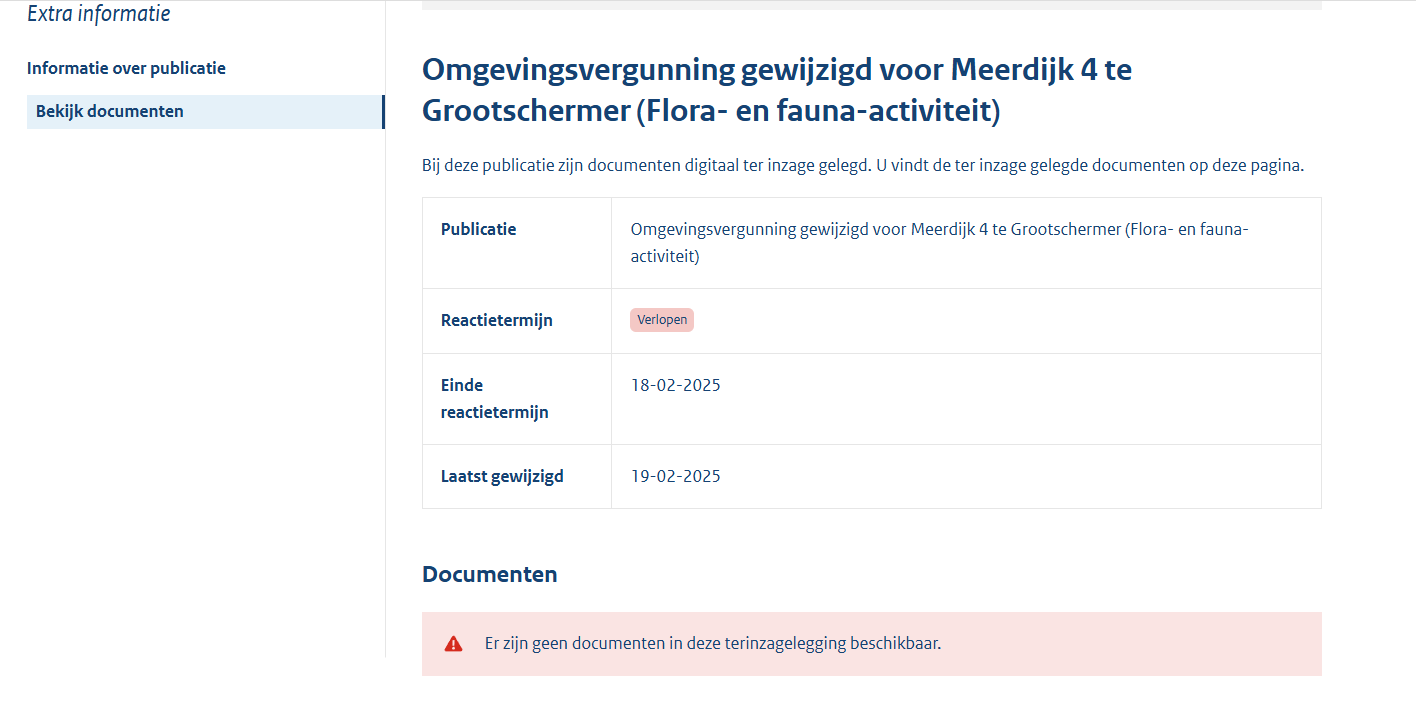Screen dimensions: 1416x719
Task: Click the 'Reactietermijn' row label
Action: [x=496, y=320]
